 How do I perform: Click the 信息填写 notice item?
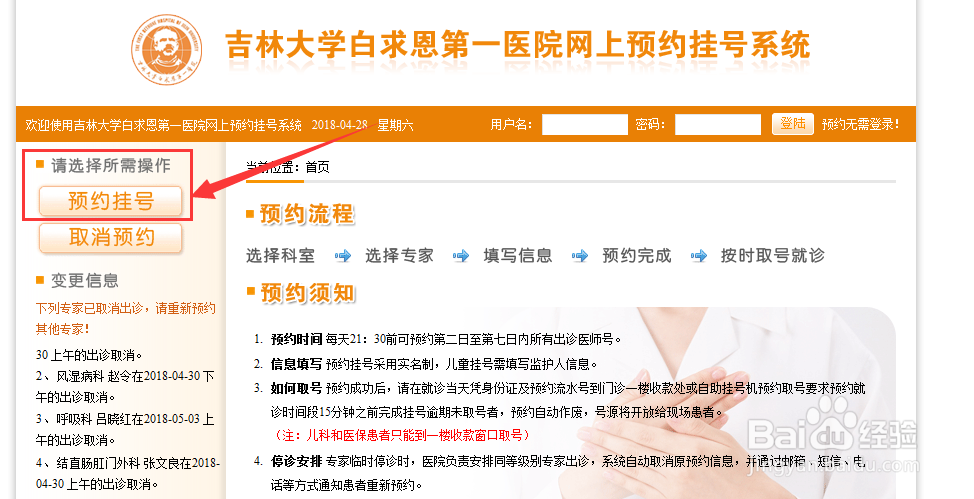coord(434,364)
